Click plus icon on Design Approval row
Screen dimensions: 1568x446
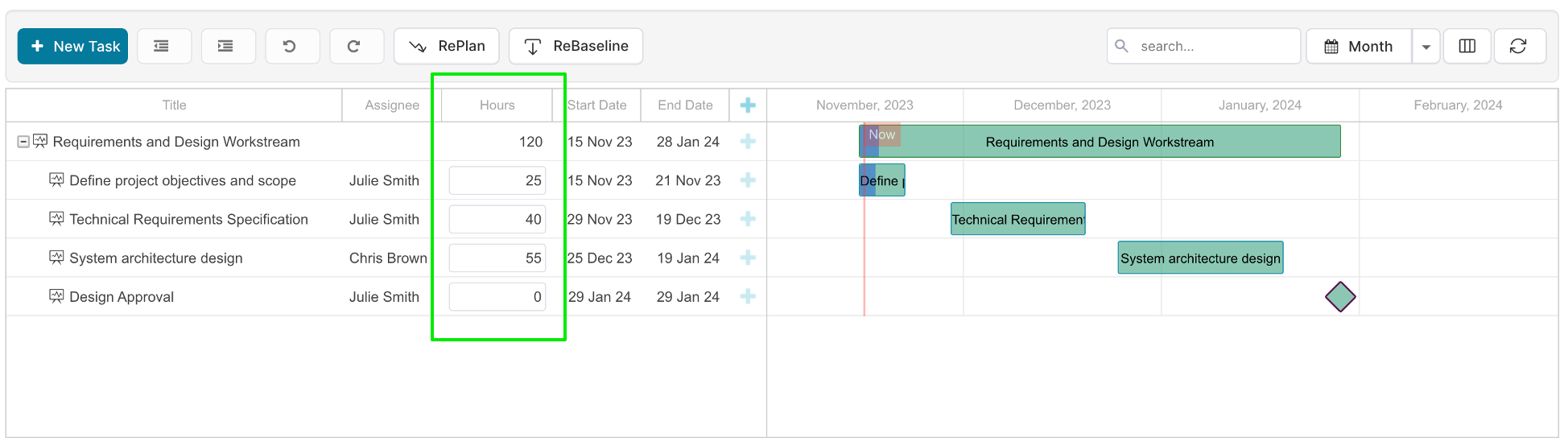748,297
